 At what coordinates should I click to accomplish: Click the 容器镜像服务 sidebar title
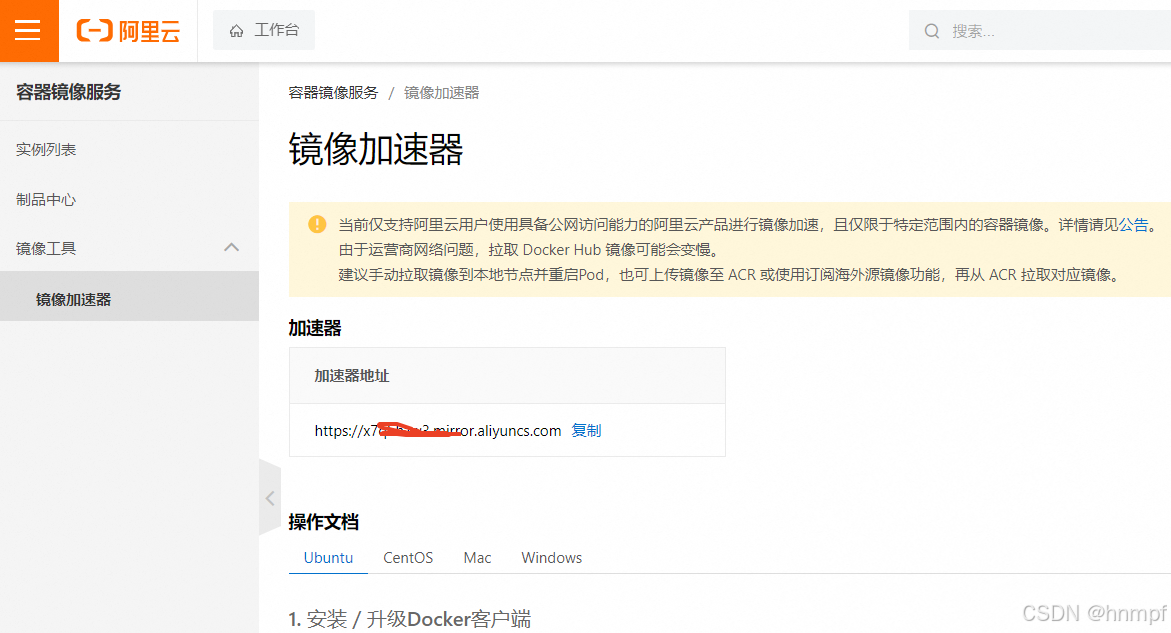coord(69,92)
